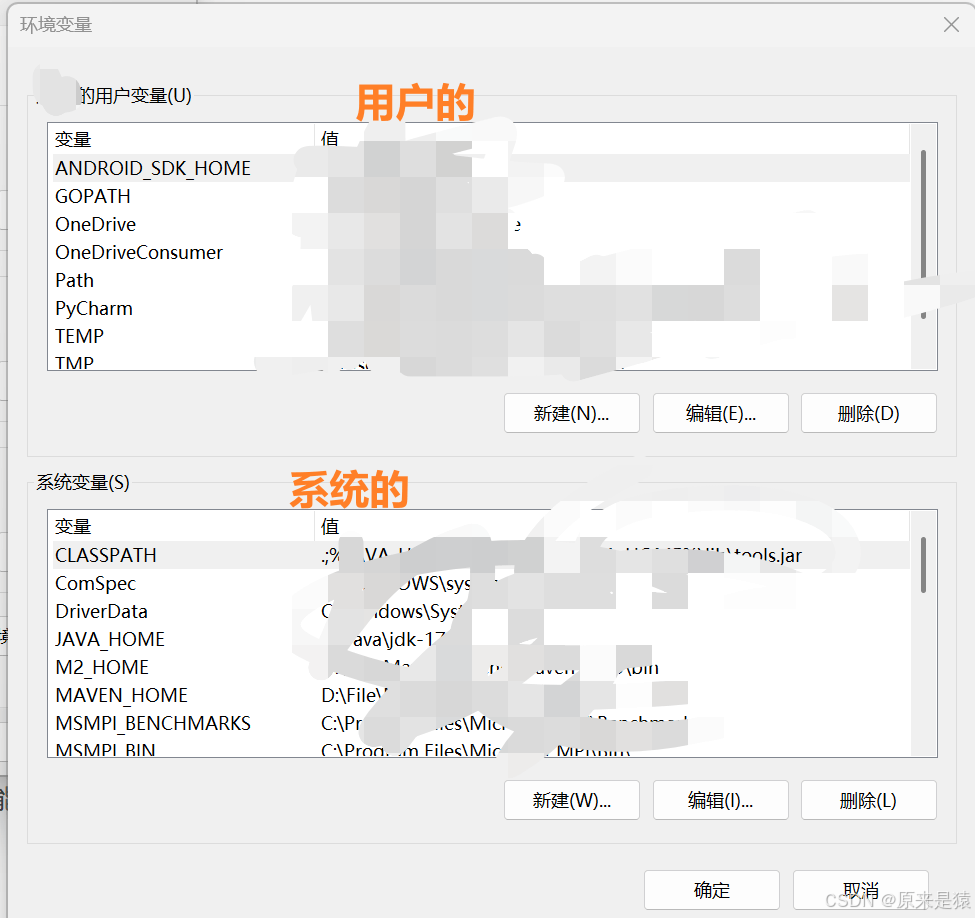Viewport: 975px width, 918px height.
Task: Click 删除(D) under user variables list
Action: pos(868,413)
